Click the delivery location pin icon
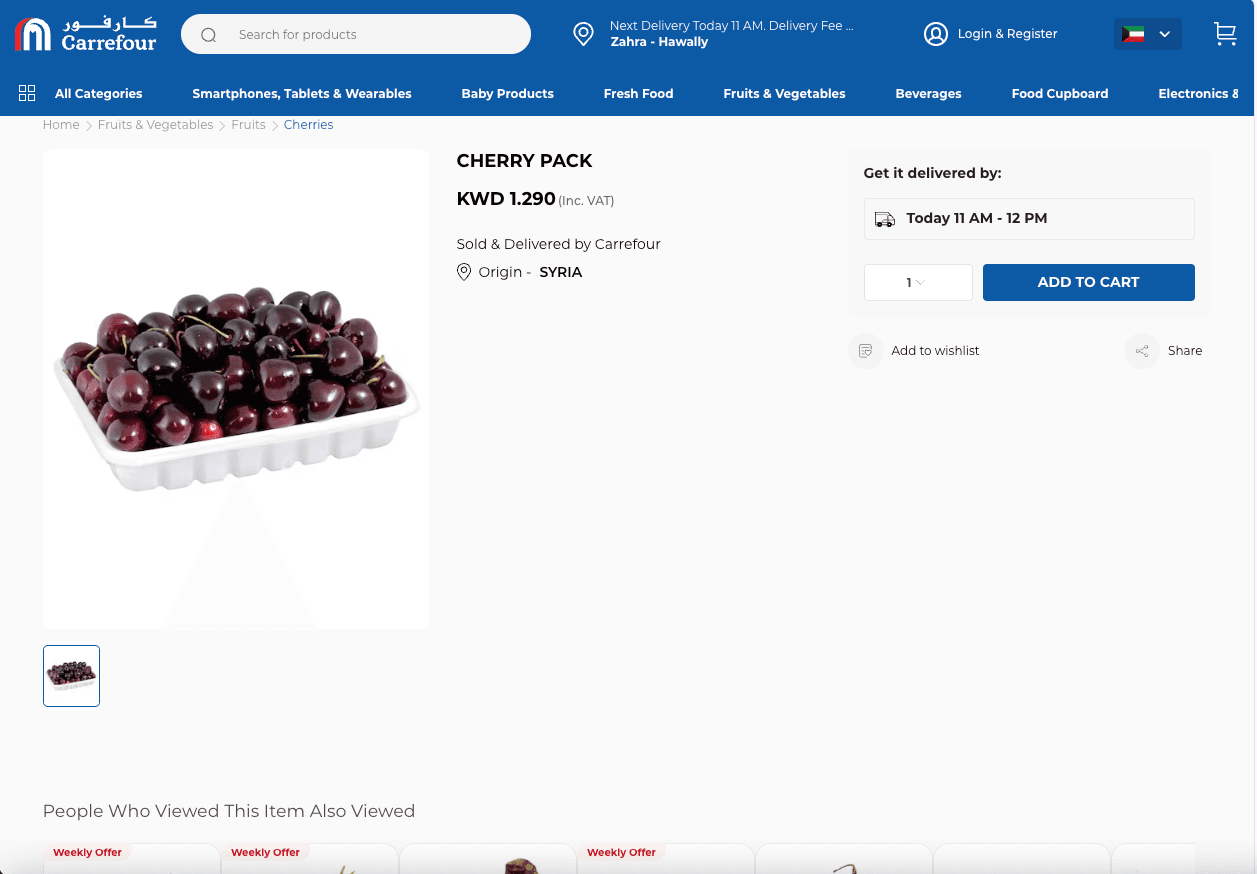The image size is (1257, 874). pyautogui.click(x=583, y=34)
